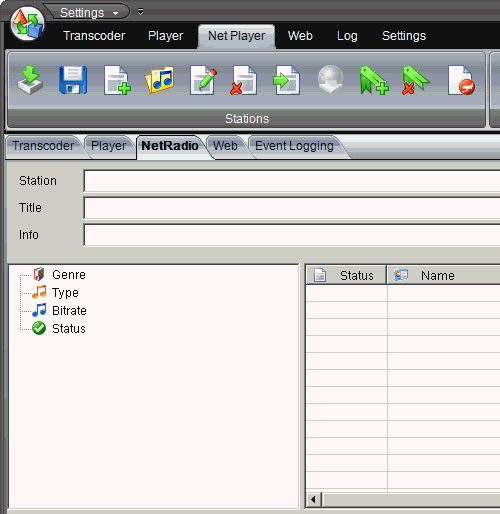Sort list by Status column header
The width and height of the screenshot is (500, 514).
pyautogui.click(x=346, y=275)
